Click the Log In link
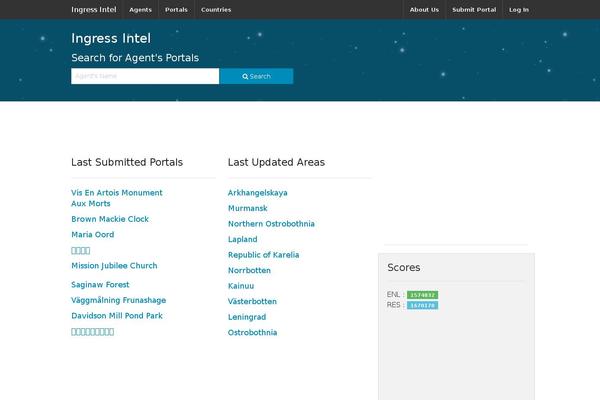Viewport: 600px width, 400px height. (519, 10)
